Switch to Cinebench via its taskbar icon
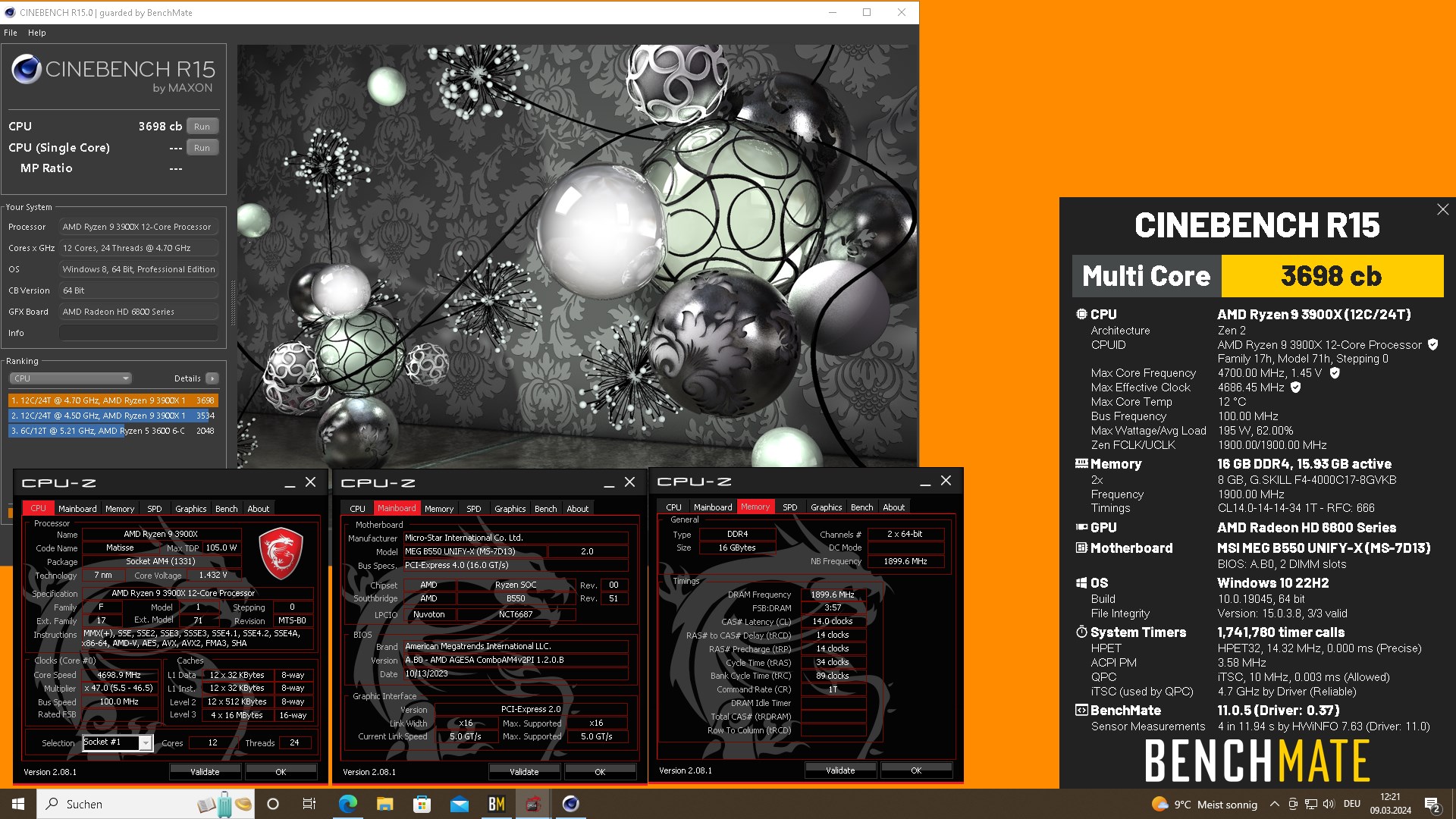Viewport: 1456px width, 819px height. pos(570,804)
